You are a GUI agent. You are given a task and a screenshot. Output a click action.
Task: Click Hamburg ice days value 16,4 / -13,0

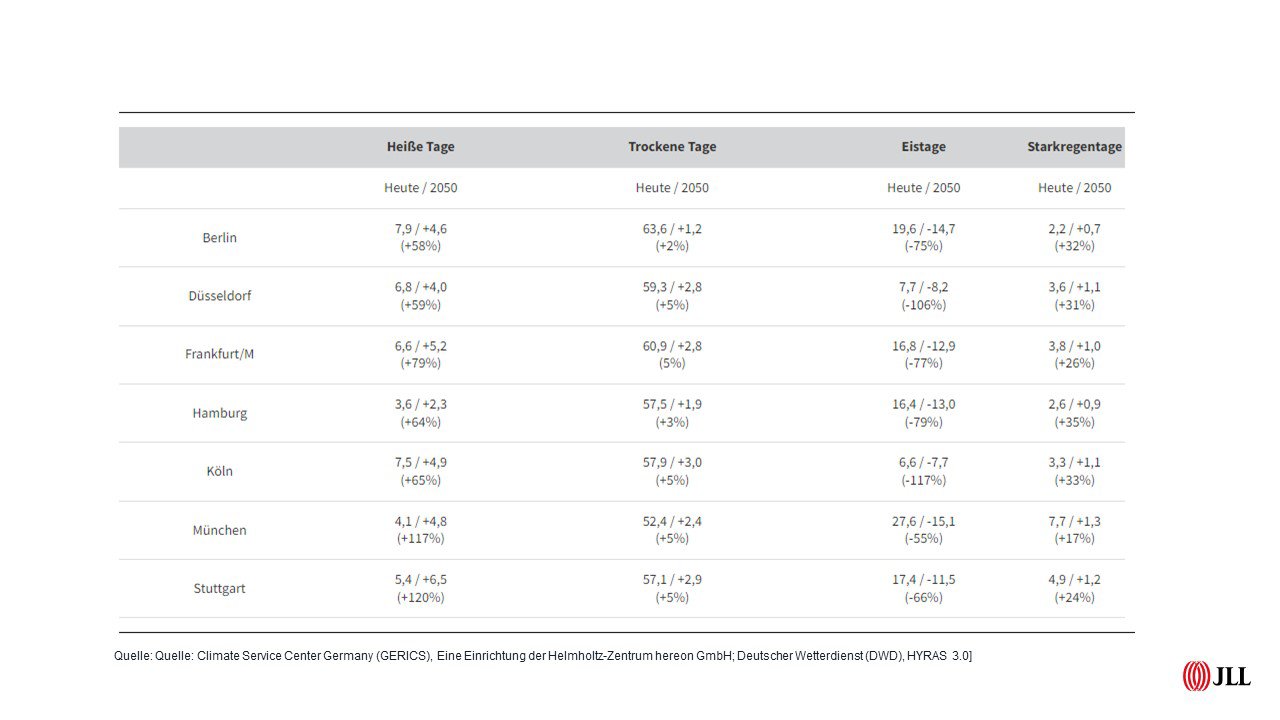(x=923, y=404)
